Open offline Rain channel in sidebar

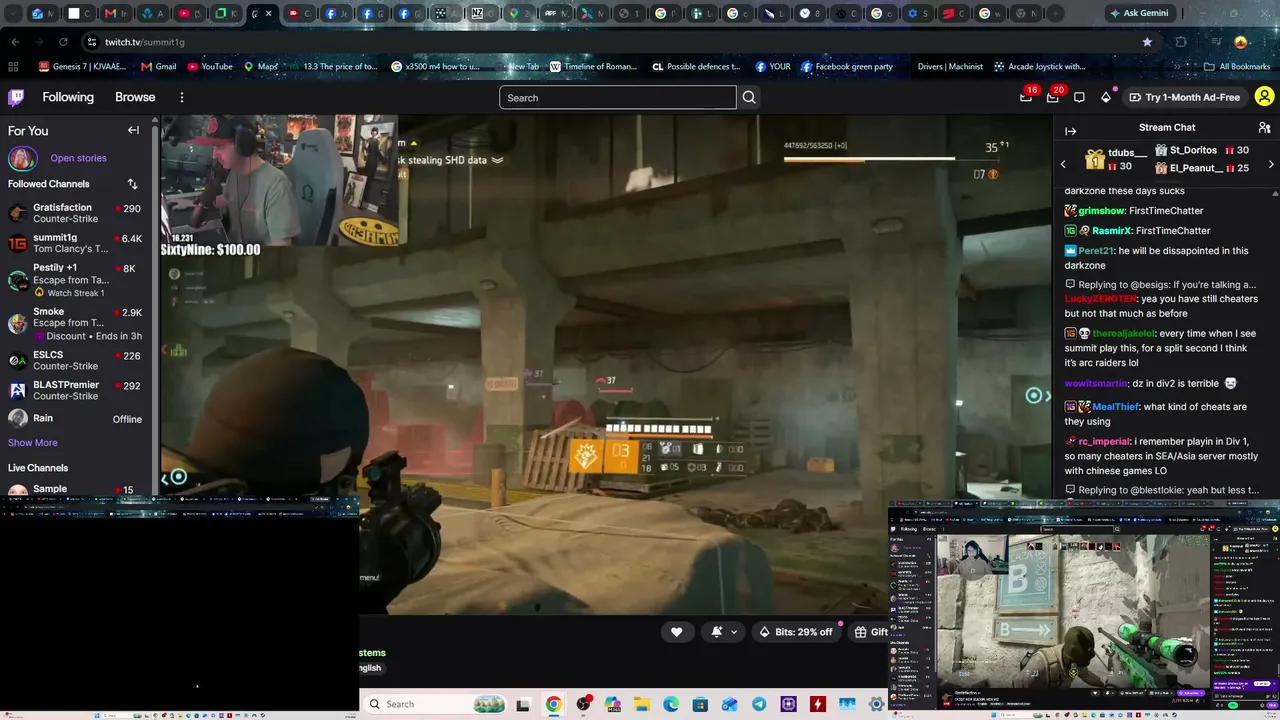coord(75,419)
